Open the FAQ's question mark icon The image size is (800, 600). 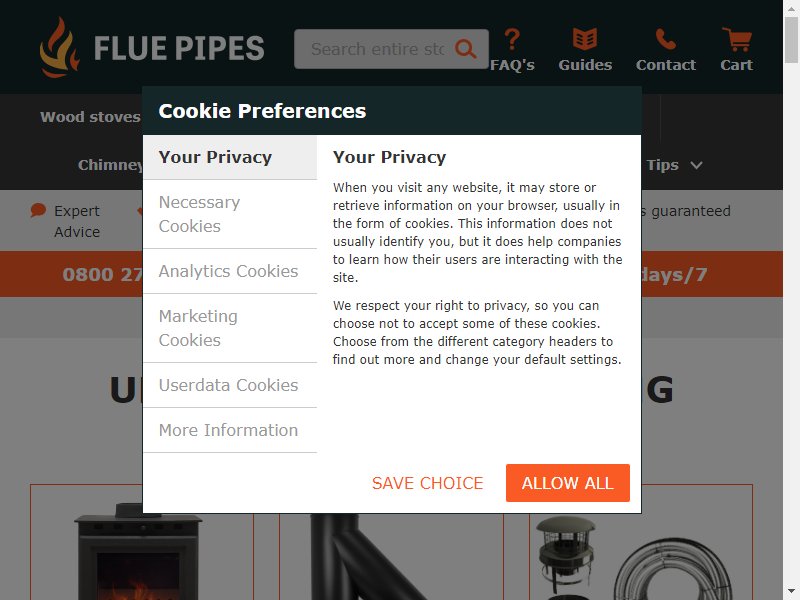512,39
